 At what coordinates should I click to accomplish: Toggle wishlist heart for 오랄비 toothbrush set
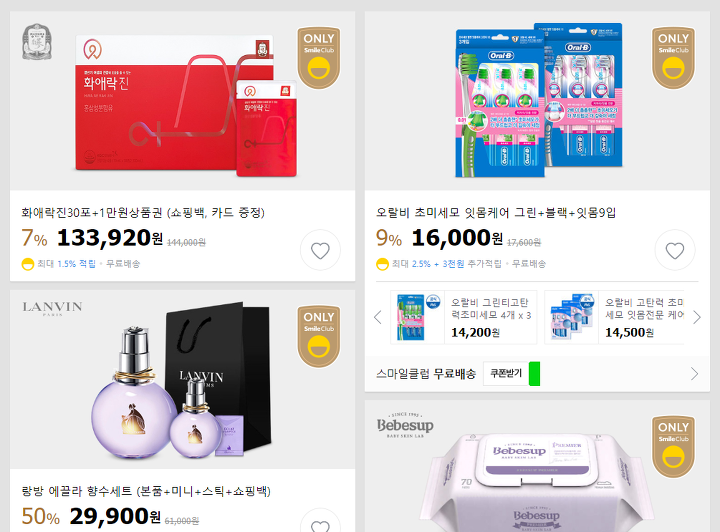point(675,251)
